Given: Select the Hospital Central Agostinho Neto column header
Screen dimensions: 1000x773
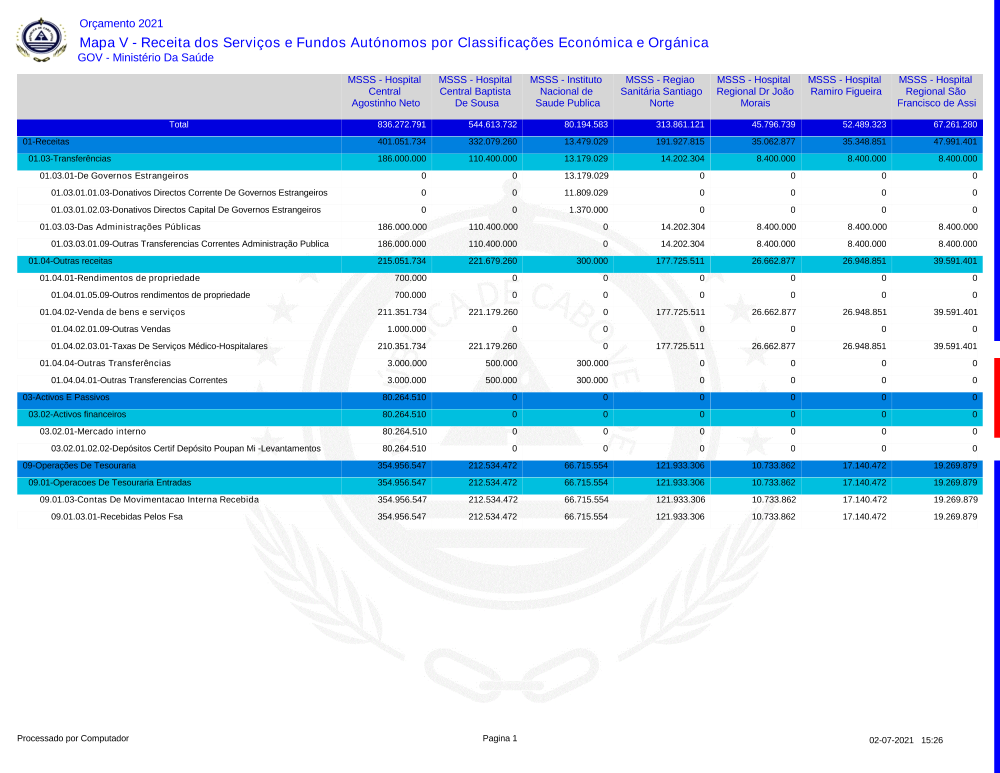Looking at the screenshot, I should coord(385,91).
